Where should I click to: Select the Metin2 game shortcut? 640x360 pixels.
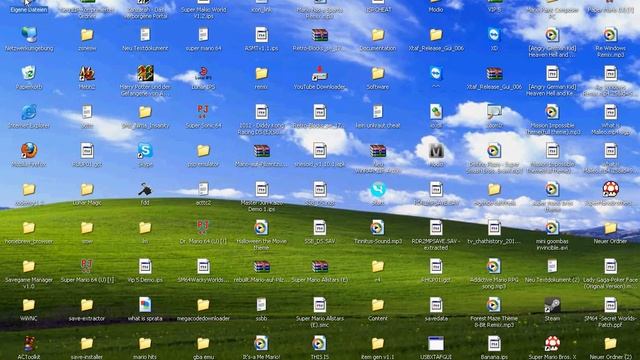click(87, 73)
